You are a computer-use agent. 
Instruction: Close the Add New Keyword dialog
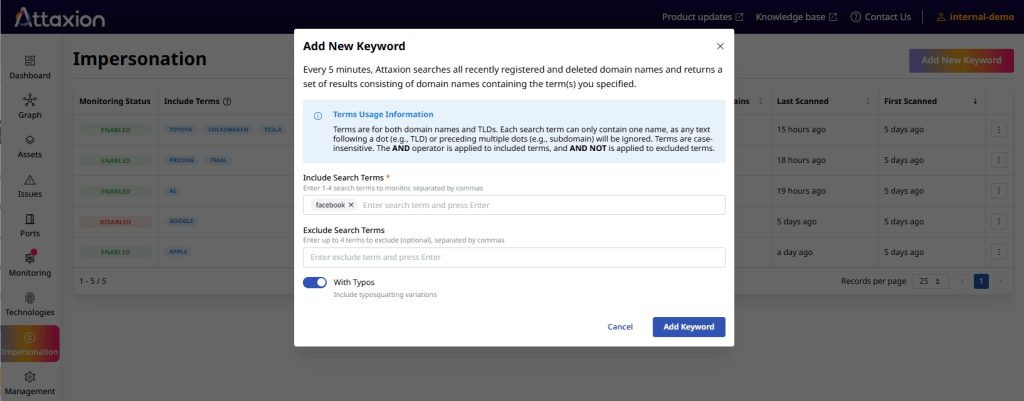coord(720,46)
